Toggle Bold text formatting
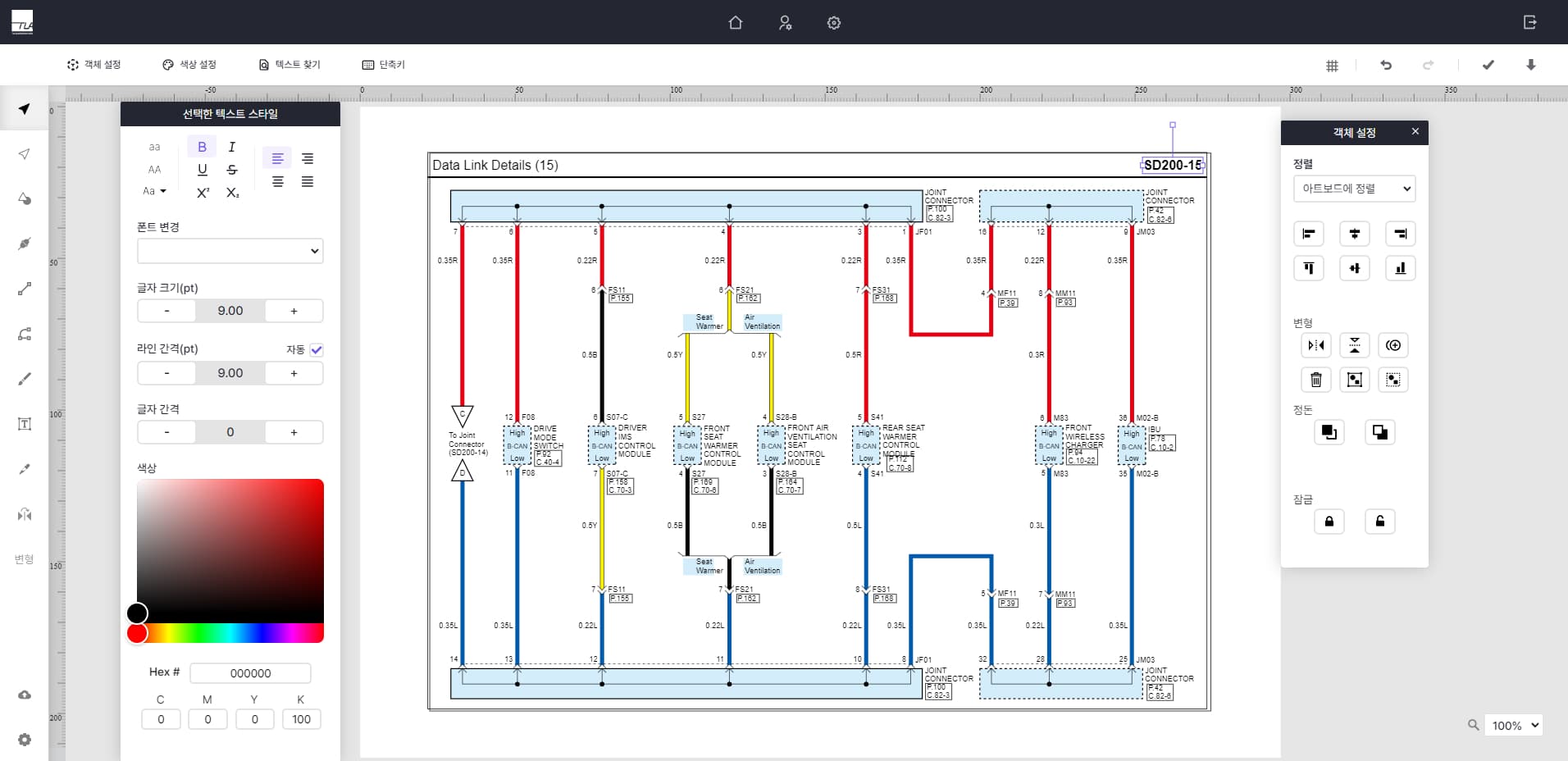The image size is (1568, 761). click(202, 147)
